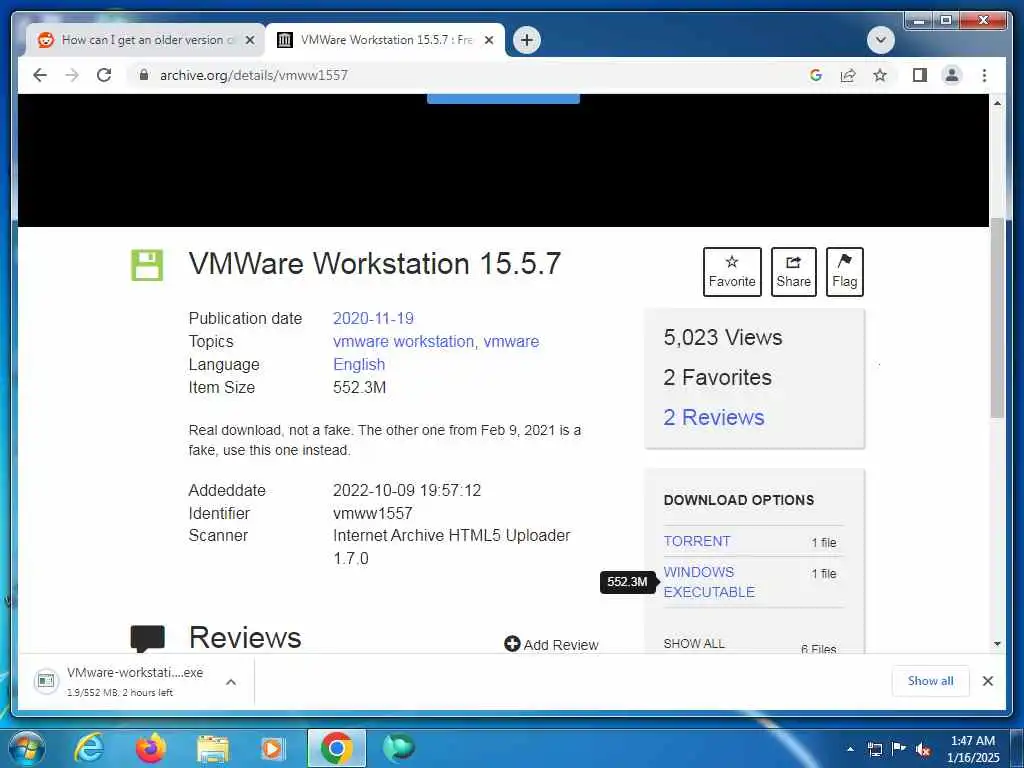Click the 'VMWare Workstation 15.5.7' title heading
Viewport: 1024px width, 768px height.
pos(375,264)
